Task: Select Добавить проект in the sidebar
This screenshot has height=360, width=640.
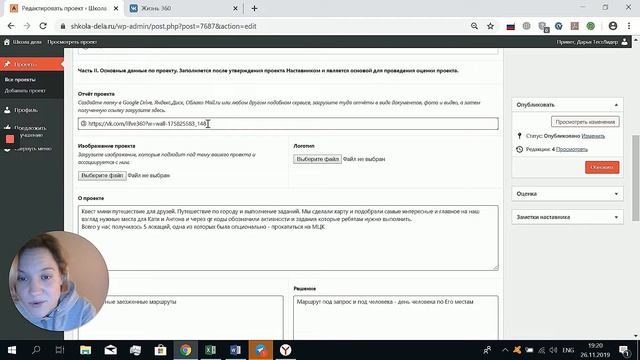Action: (25, 91)
